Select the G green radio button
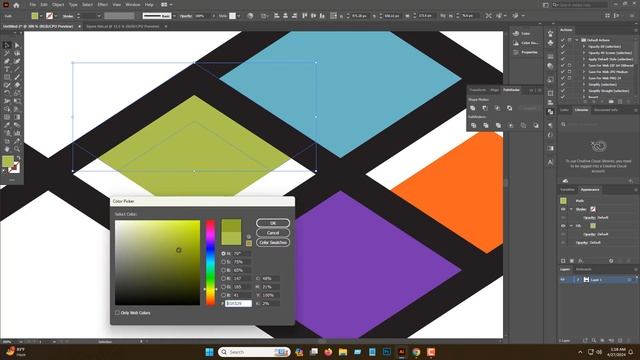This screenshot has width=640, height=360. (223, 287)
